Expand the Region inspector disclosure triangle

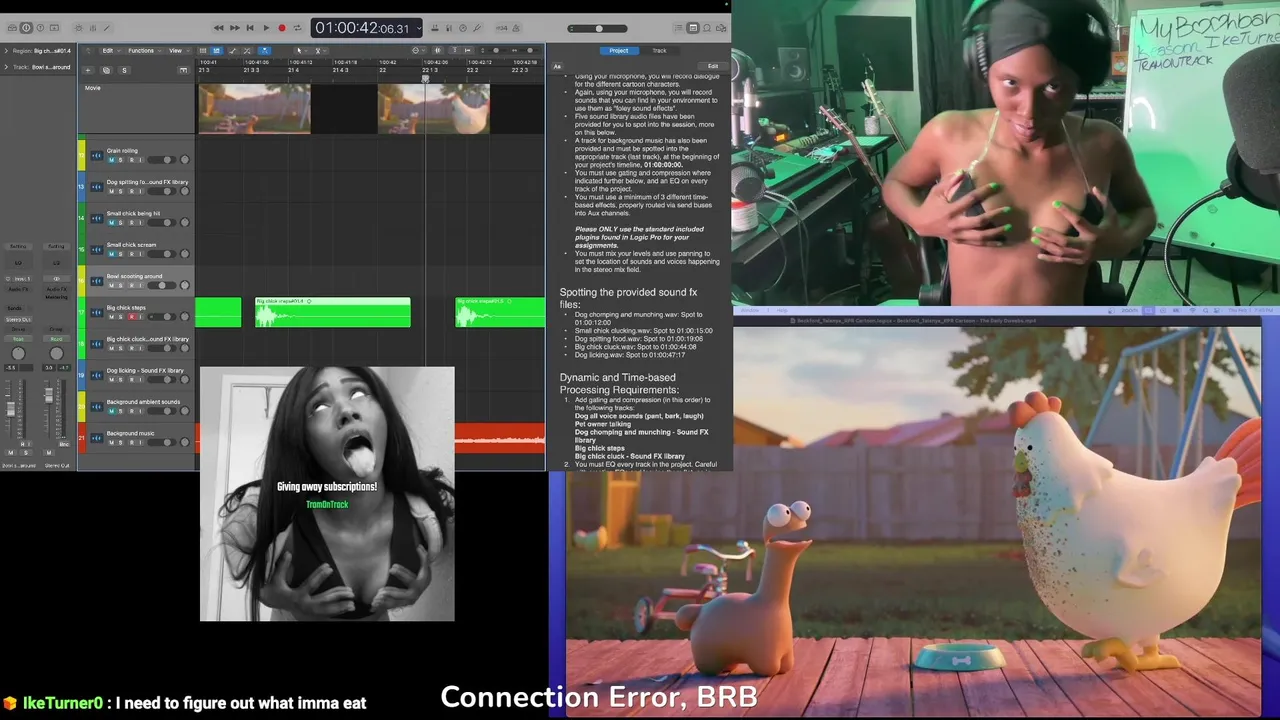click(x=6, y=51)
